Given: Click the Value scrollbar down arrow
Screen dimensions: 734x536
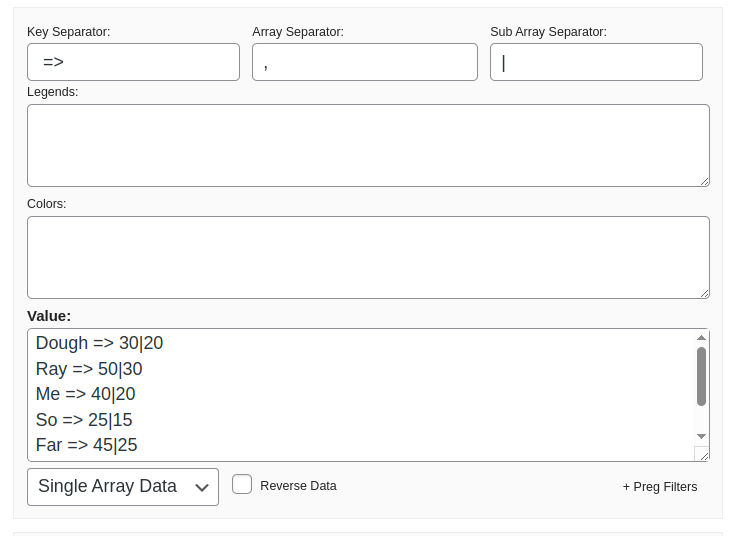Looking at the screenshot, I should (x=701, y=436).
